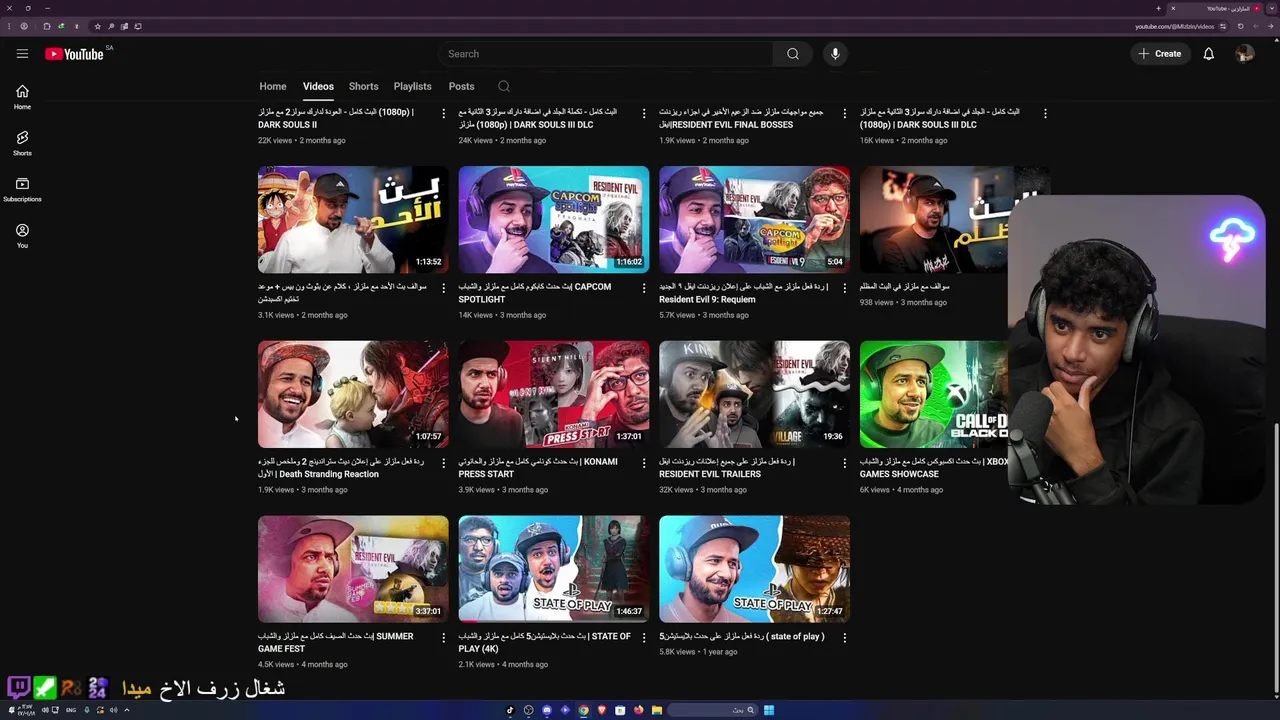Screen dimensions: 1280x720
Task: Play the 1:37:01 Silent Hill Konami thumbnail
Action: pos(554,395)
